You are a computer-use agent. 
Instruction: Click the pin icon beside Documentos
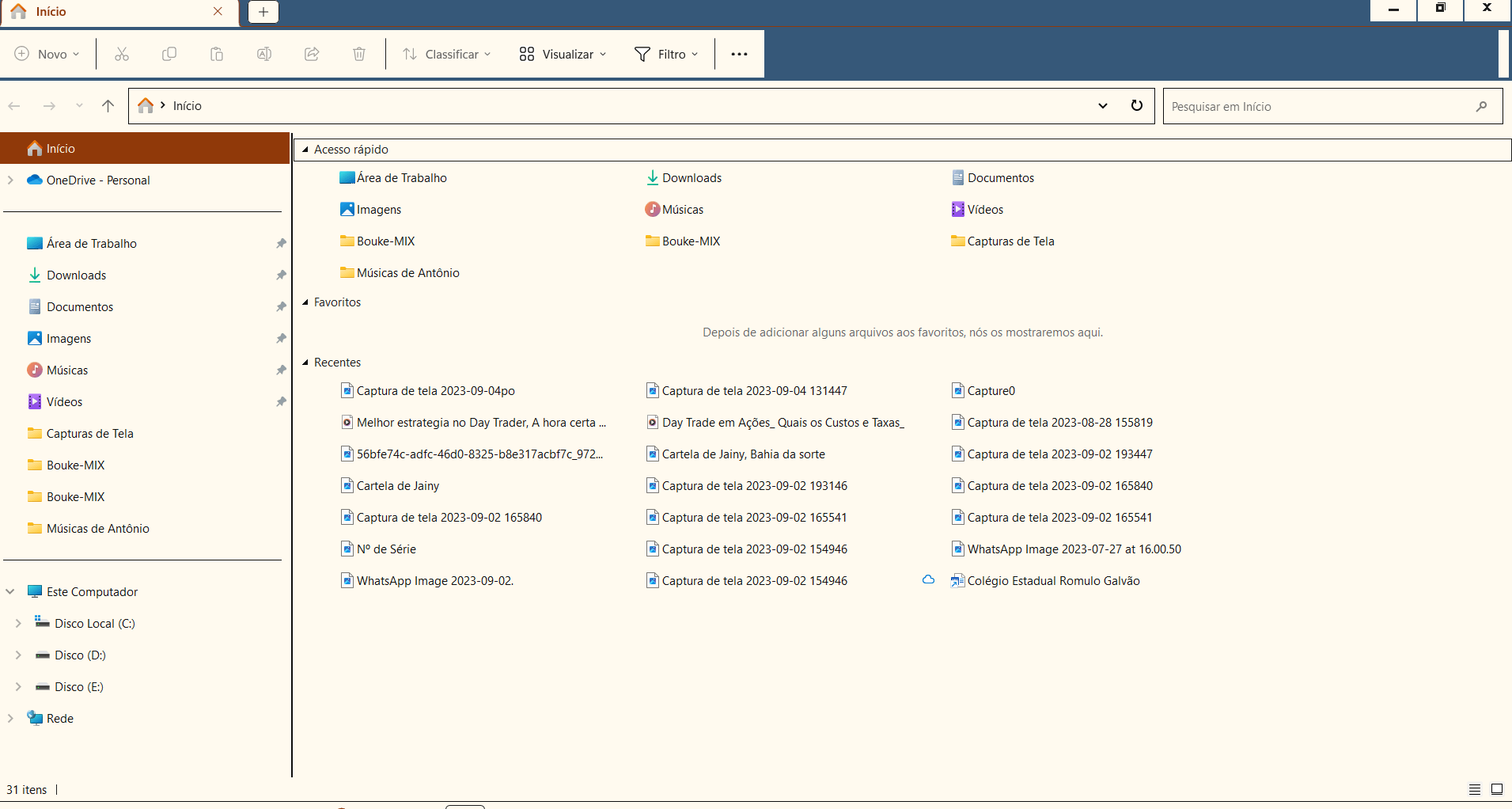pos(281,306)
